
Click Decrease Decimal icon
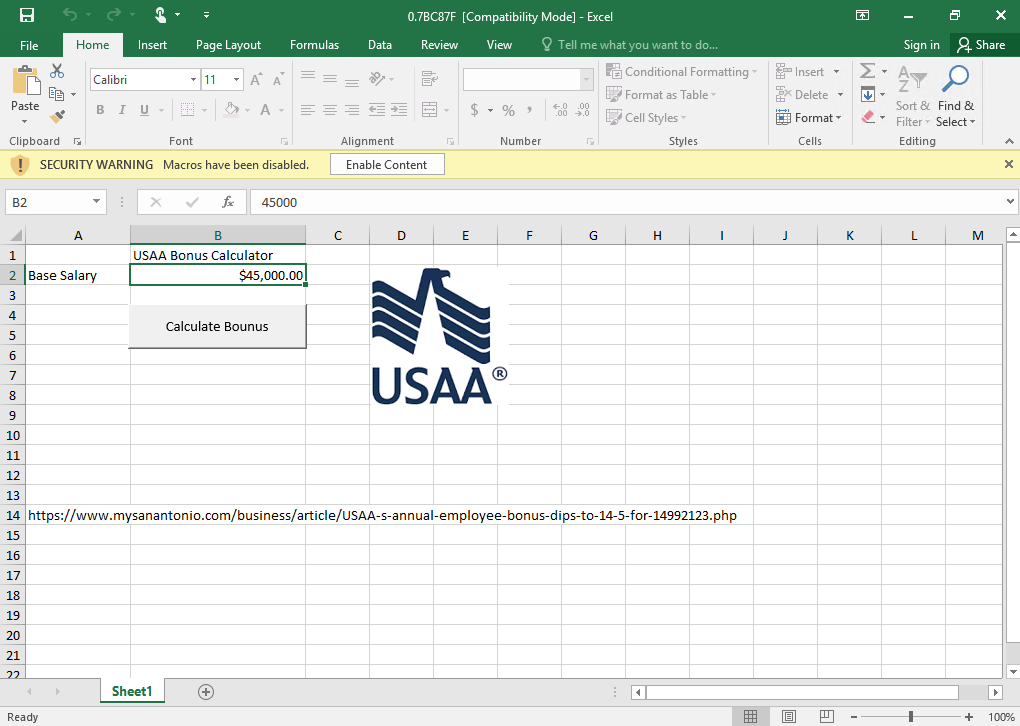(x=583, y=110)
